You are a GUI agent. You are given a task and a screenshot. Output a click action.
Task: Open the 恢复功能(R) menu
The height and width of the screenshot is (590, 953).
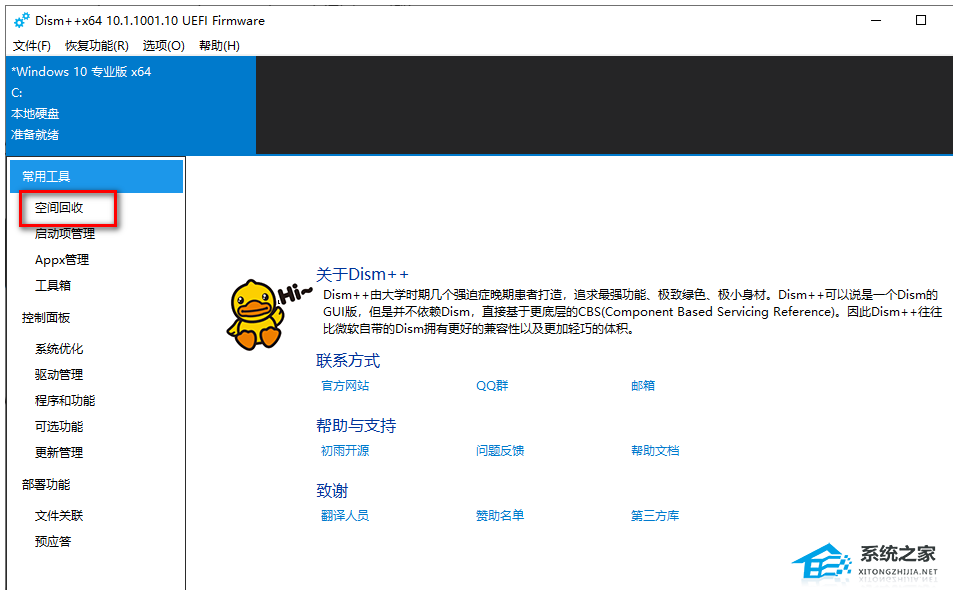tap(97, 46)
